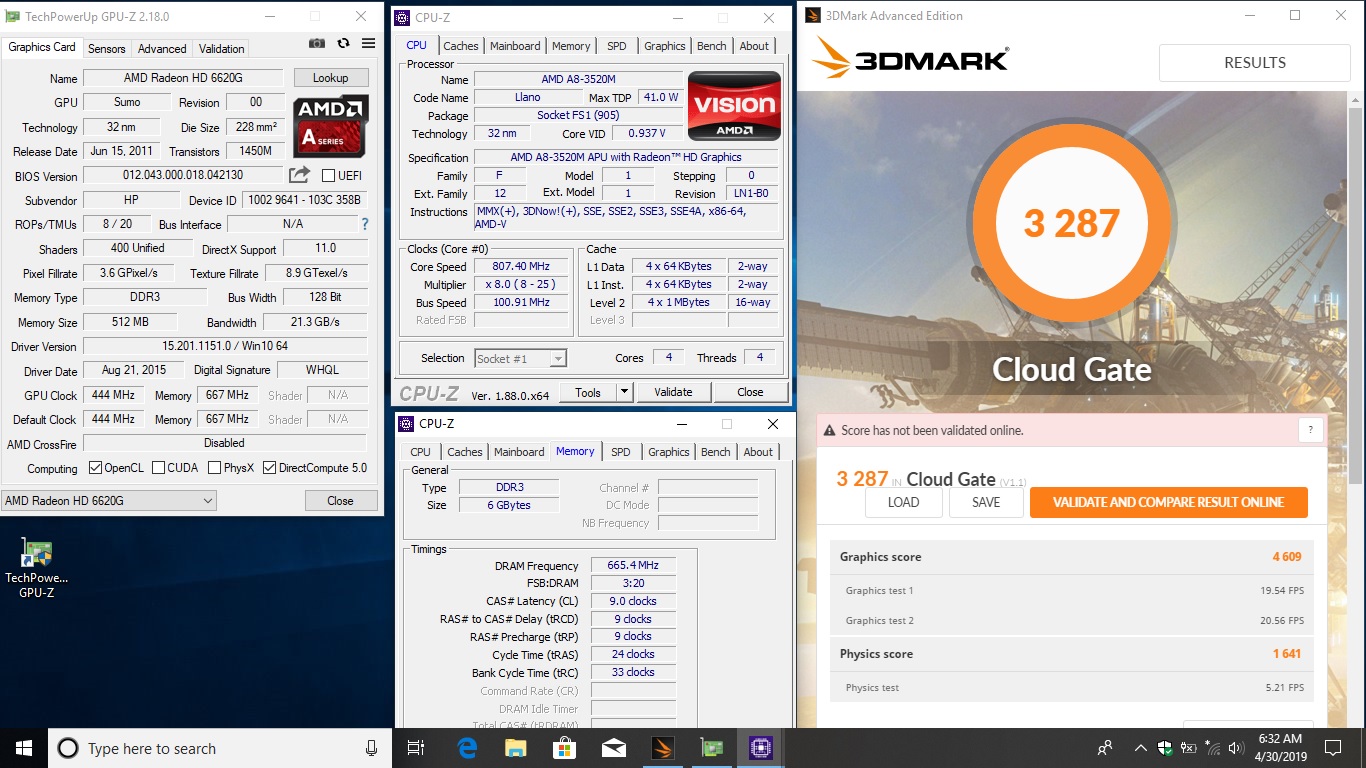Open About tab in the Memory CPU-Z window
The image size is (1366, 768).
pyautogui.click(x=758, y=452)
